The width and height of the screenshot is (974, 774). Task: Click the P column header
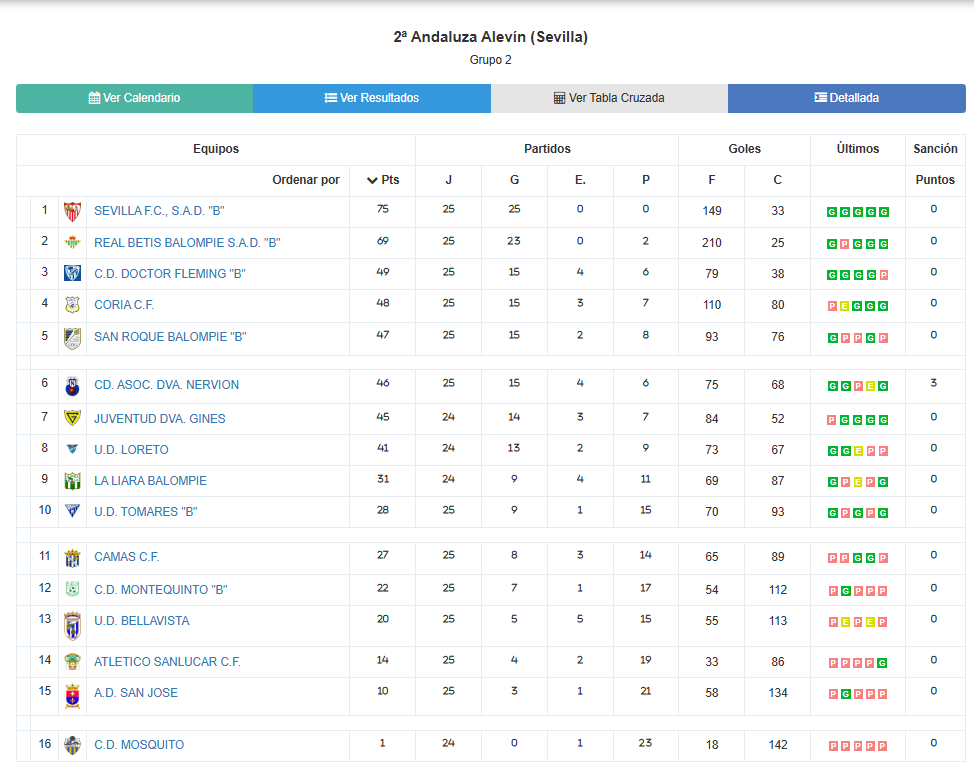(x=646, y=180)
